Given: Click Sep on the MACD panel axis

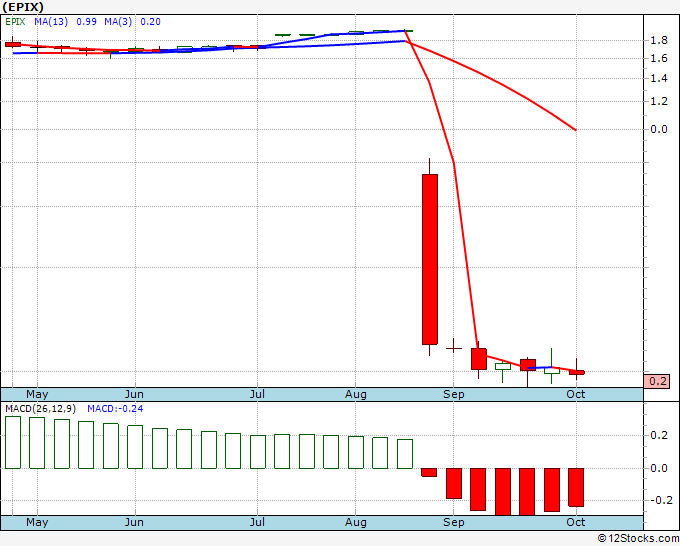Looking at the screenshot, I should coord(454,522).
